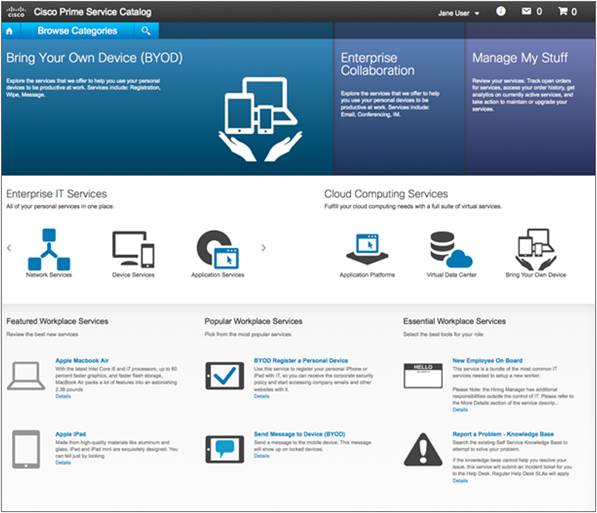Click the Featured Workplace Services heading
The height and width of the screenshot is (513, 597).
point(57,321)
